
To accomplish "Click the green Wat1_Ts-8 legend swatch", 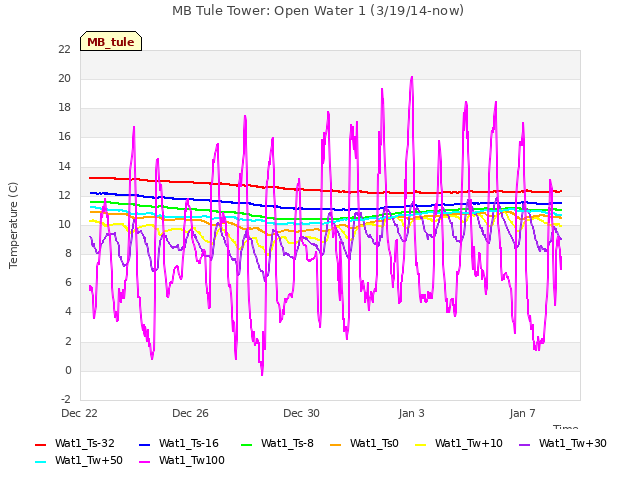I will 247,444.
